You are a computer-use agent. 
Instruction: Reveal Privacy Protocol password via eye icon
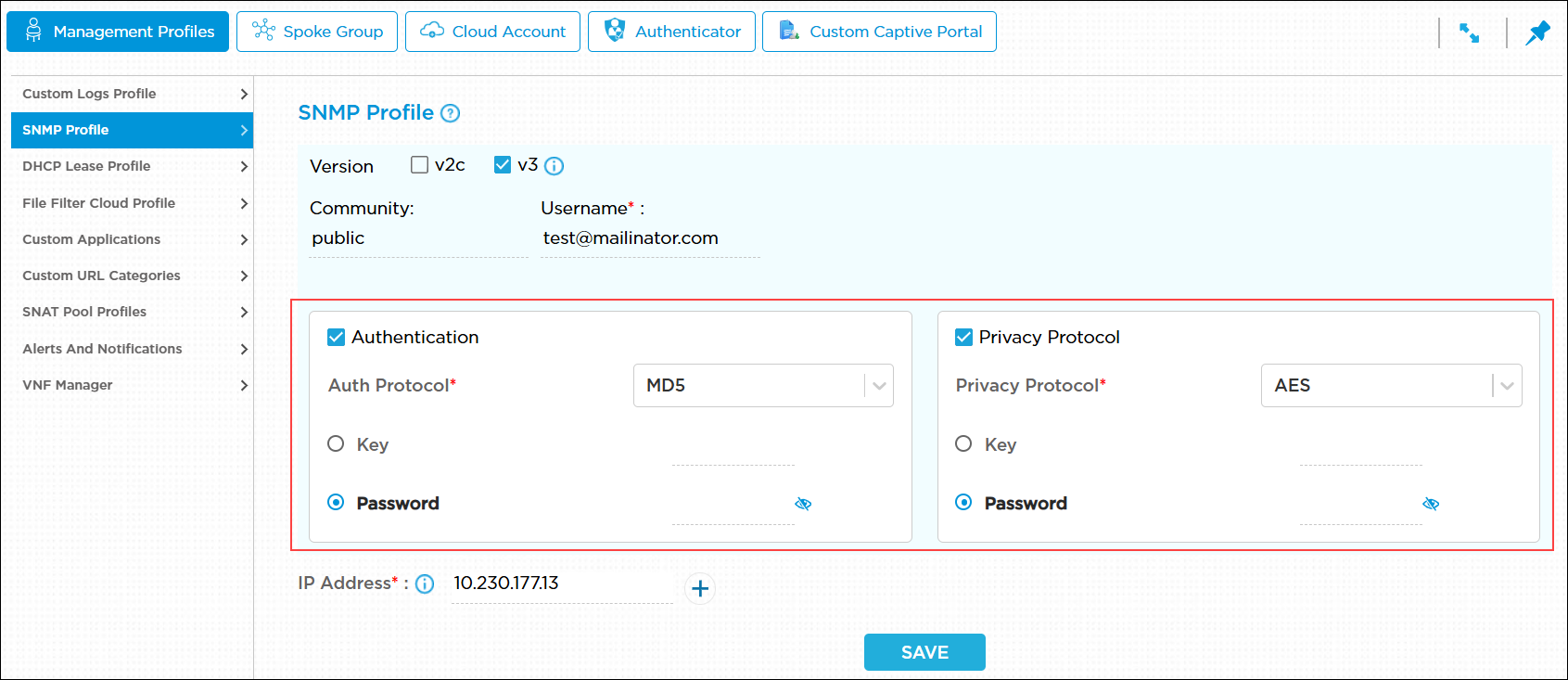pyautogui.click(x=1431, y=504)
